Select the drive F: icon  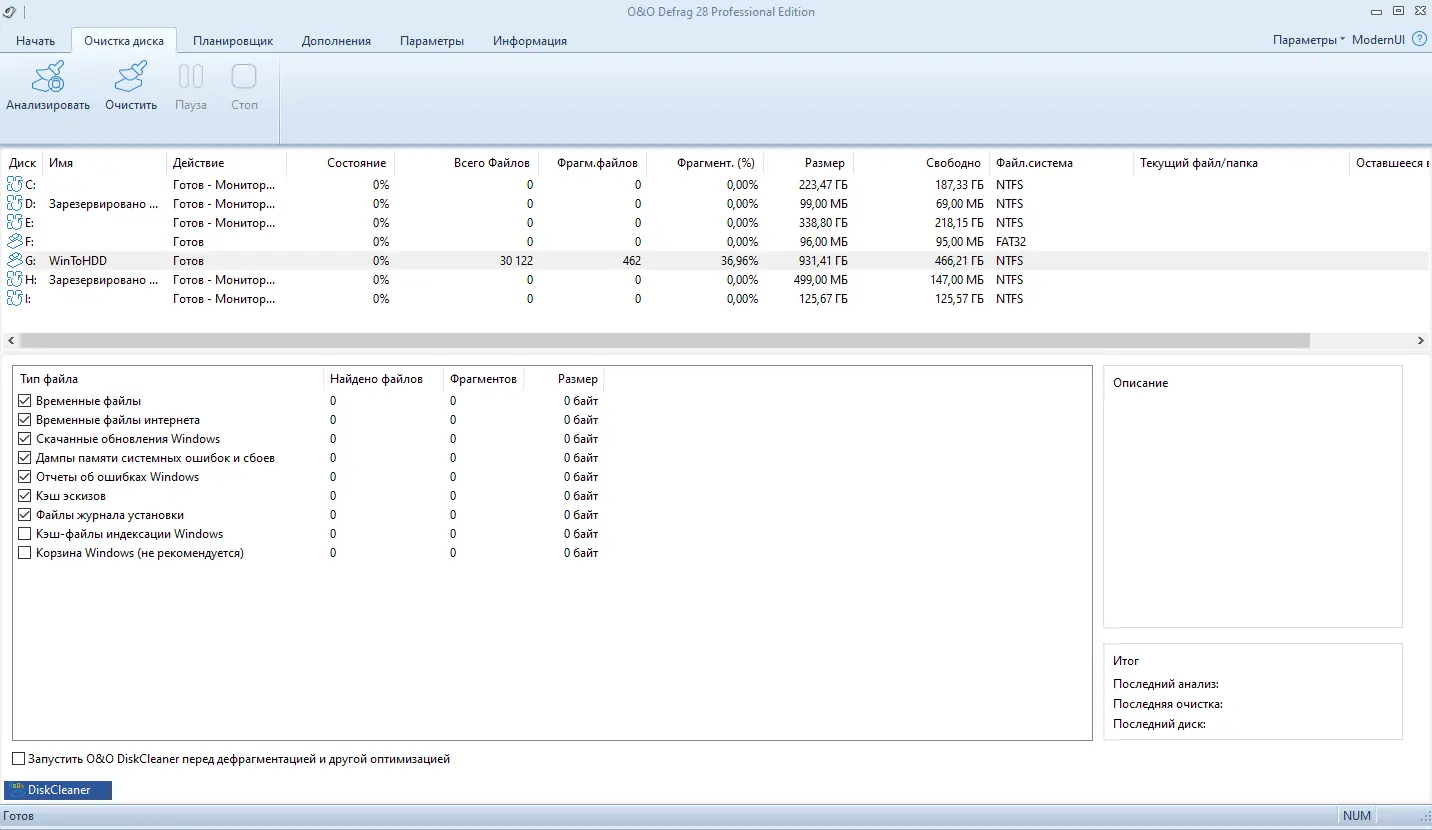(14, 241)
